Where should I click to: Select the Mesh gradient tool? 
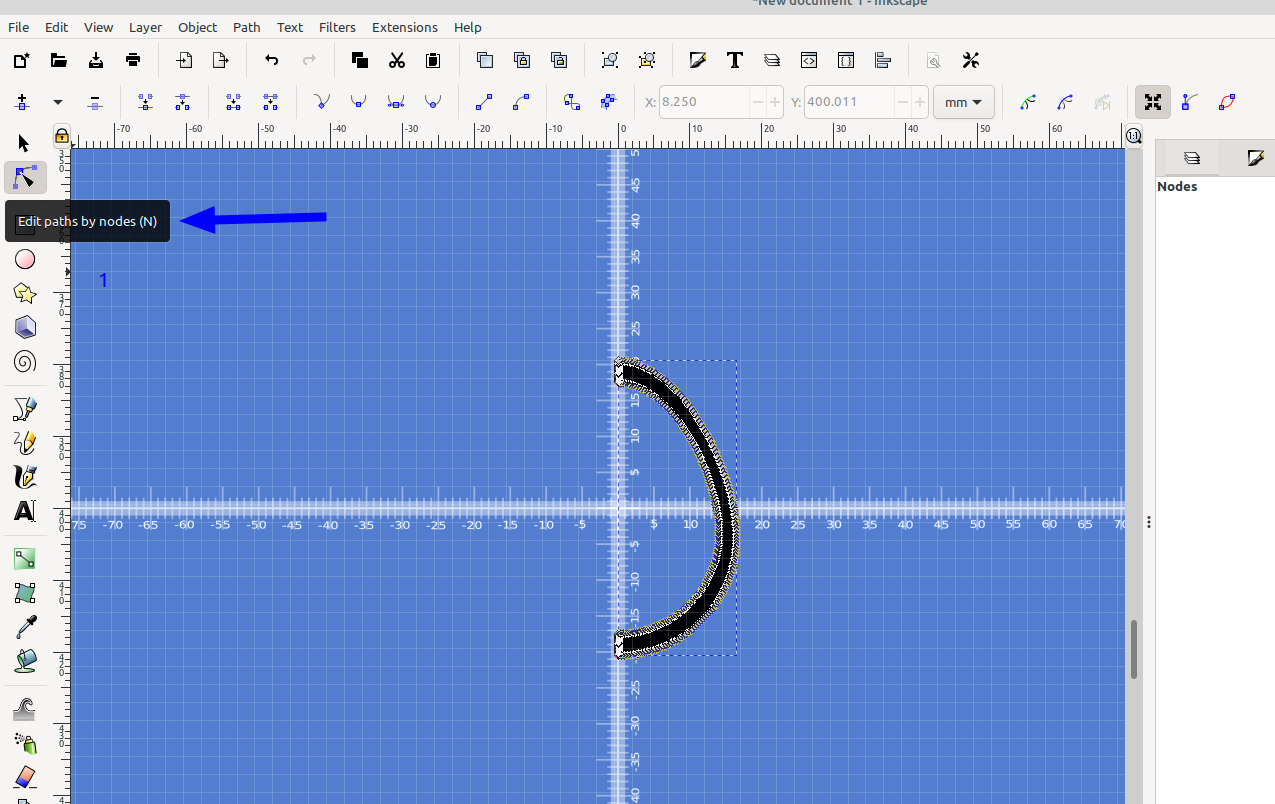[x=25, y=593]
